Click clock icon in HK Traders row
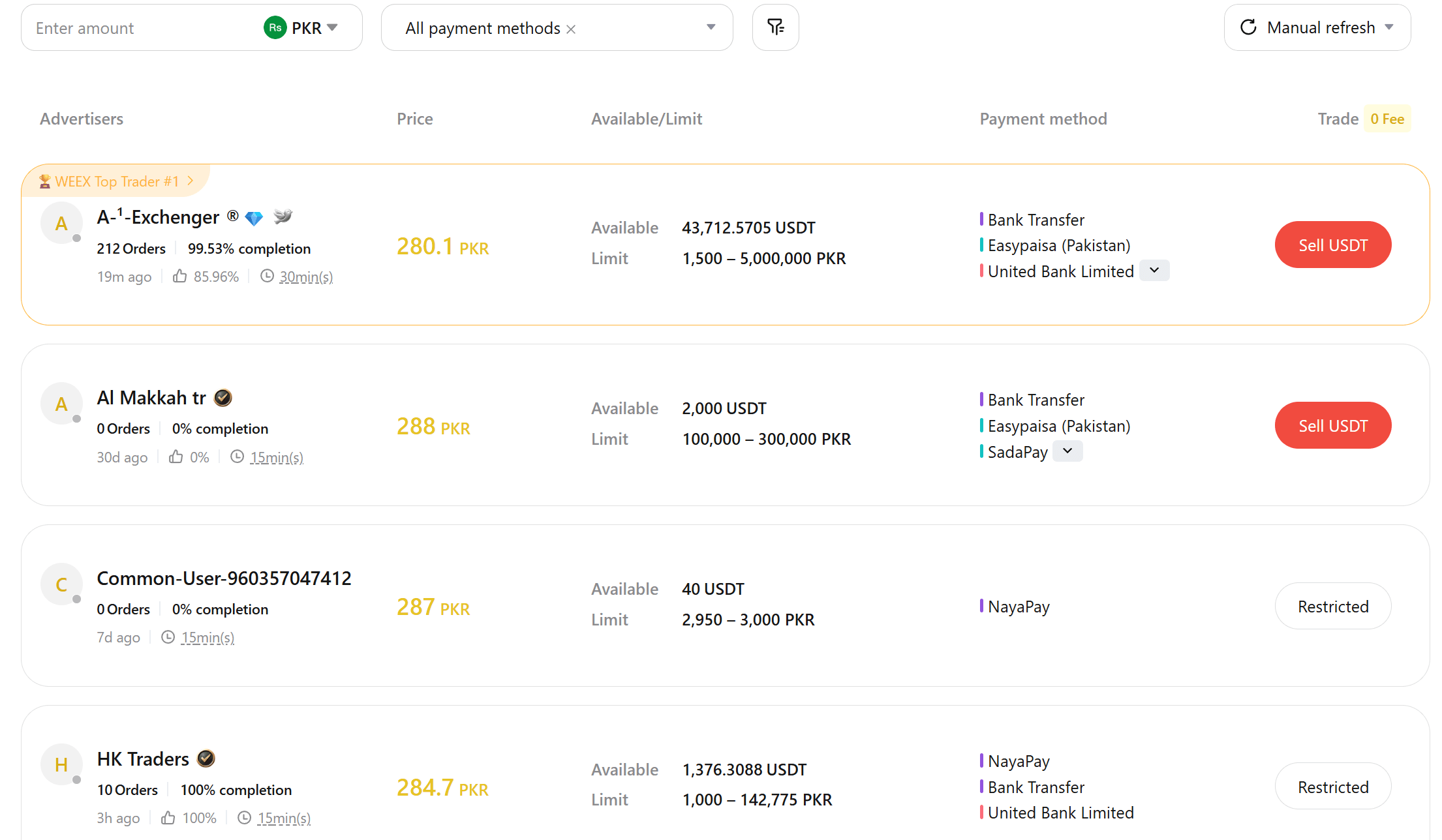The width and height of the screenshot is (1442, 840). pos(245,817)
